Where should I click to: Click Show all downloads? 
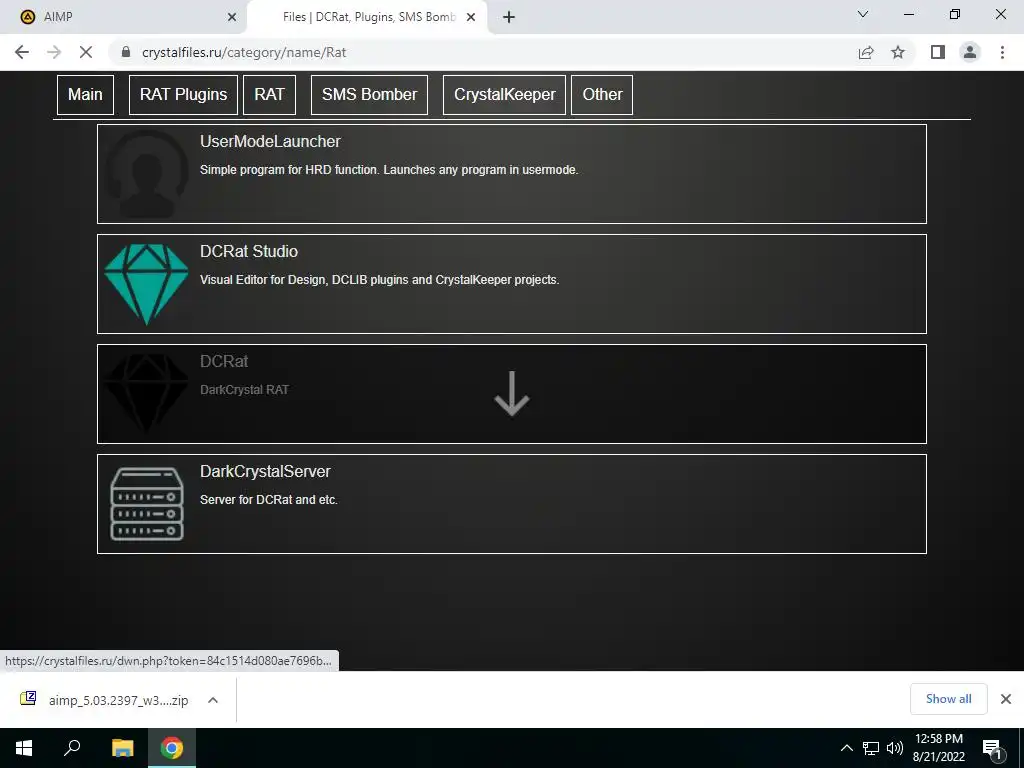pyautogui.click(x=948, y=699)
